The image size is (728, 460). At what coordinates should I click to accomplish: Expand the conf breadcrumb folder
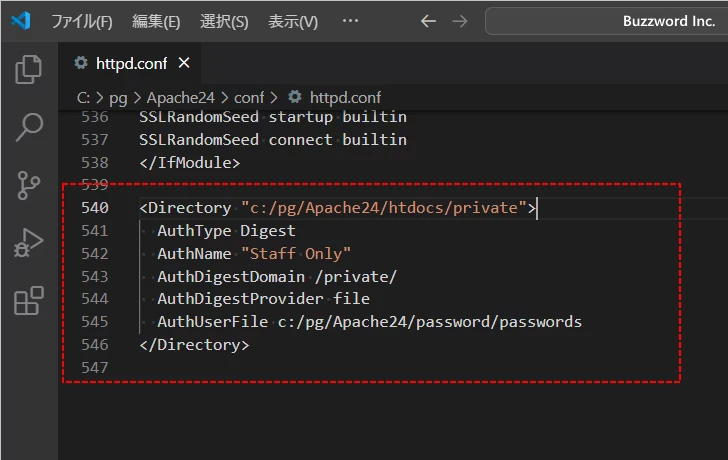click(249, 97)
